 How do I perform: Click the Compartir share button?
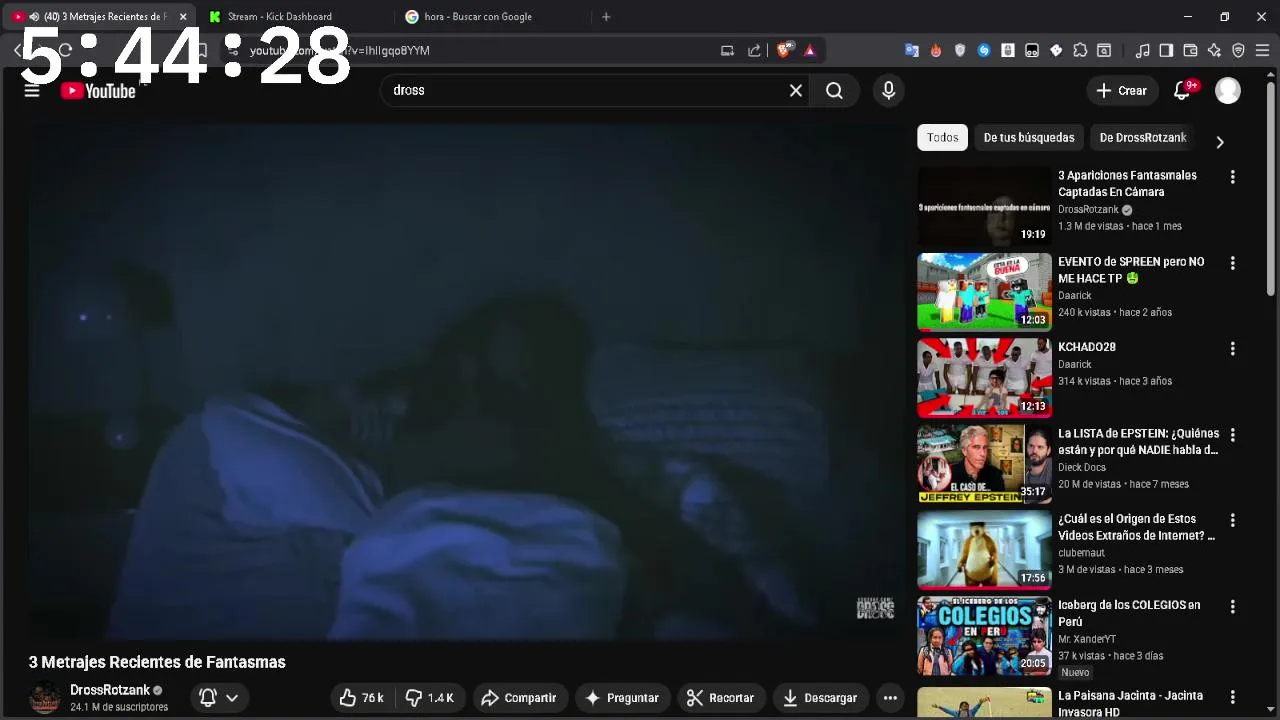click(x=519, y=698)
